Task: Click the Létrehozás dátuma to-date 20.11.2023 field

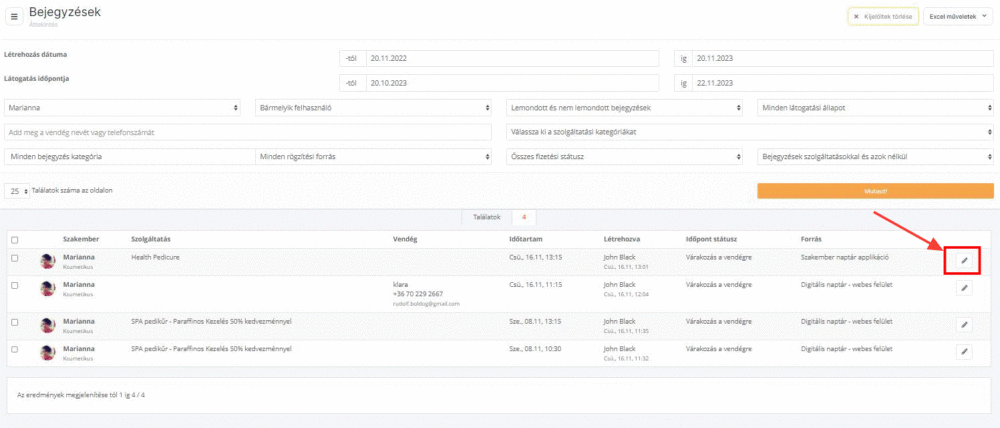Action: point(842,58)
